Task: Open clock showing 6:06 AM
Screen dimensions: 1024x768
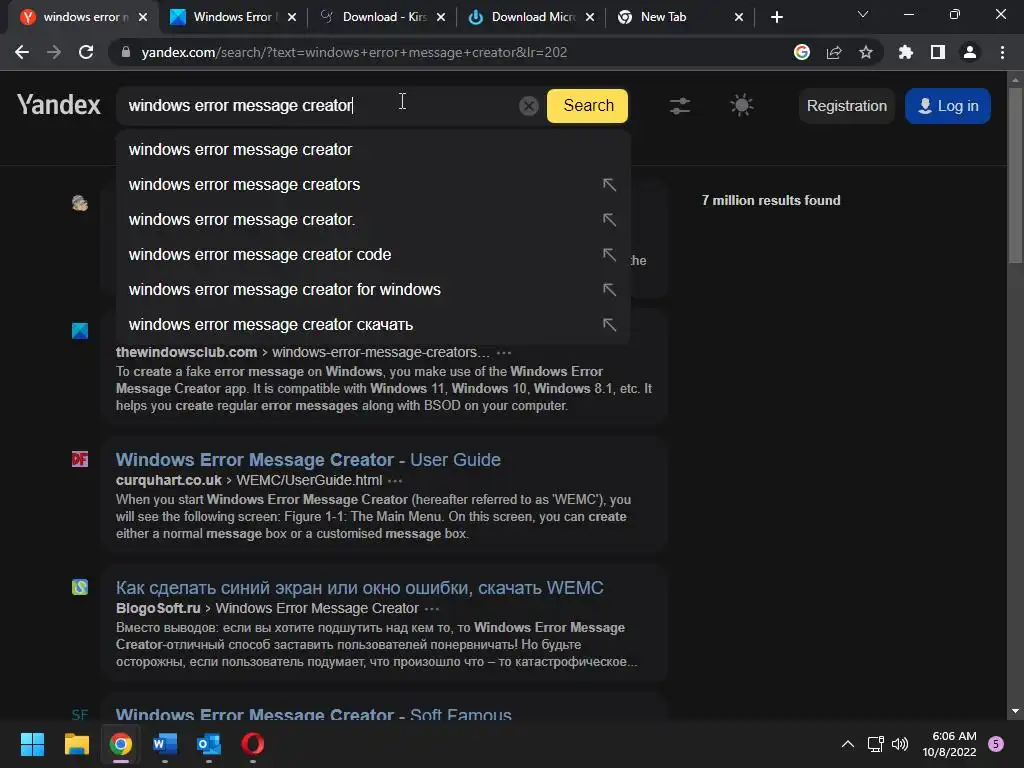Action: 949,744
